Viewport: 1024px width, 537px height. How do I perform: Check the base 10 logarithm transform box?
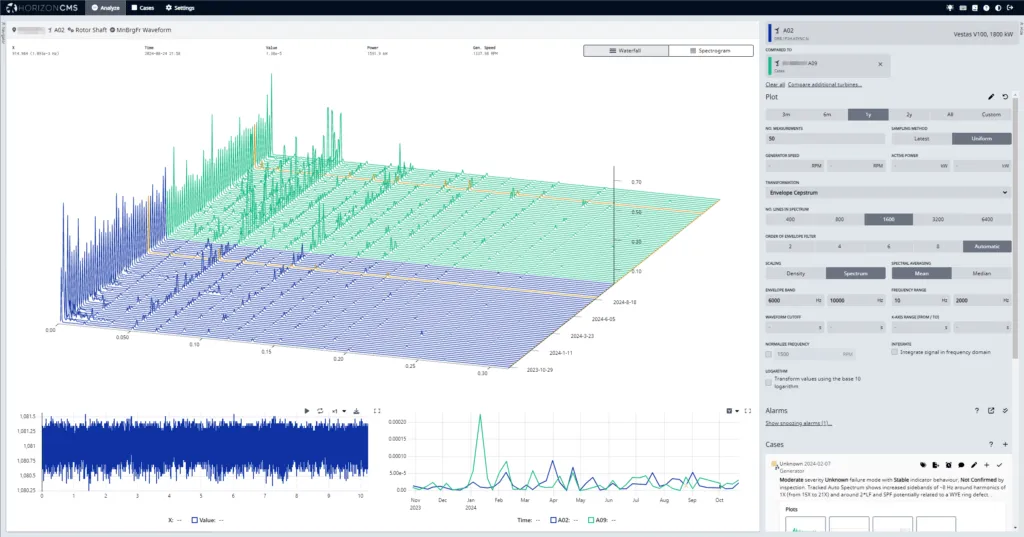click(x=769, y=382)
